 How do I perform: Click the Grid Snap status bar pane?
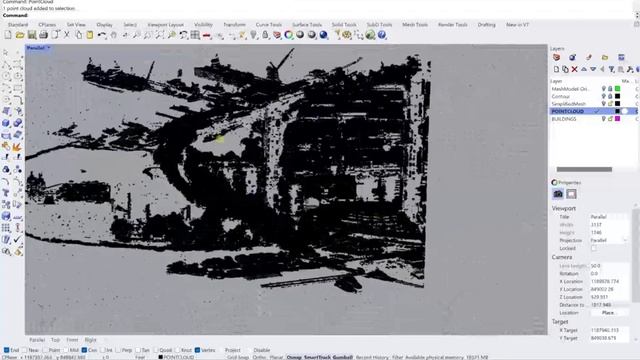point(238,357)
